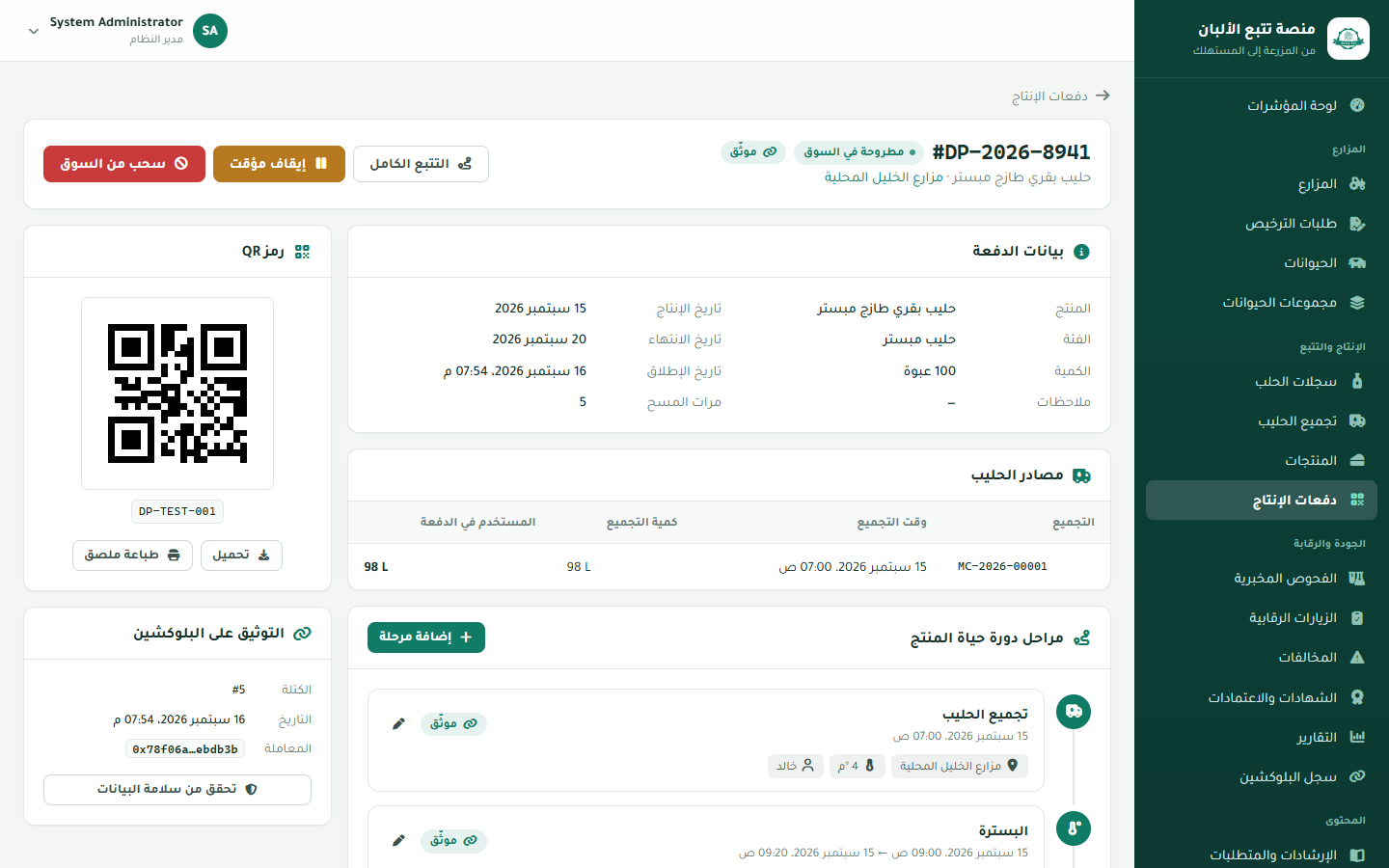
Task: Click the tractor icon next to المزارع
Action: click(1357, 184)
